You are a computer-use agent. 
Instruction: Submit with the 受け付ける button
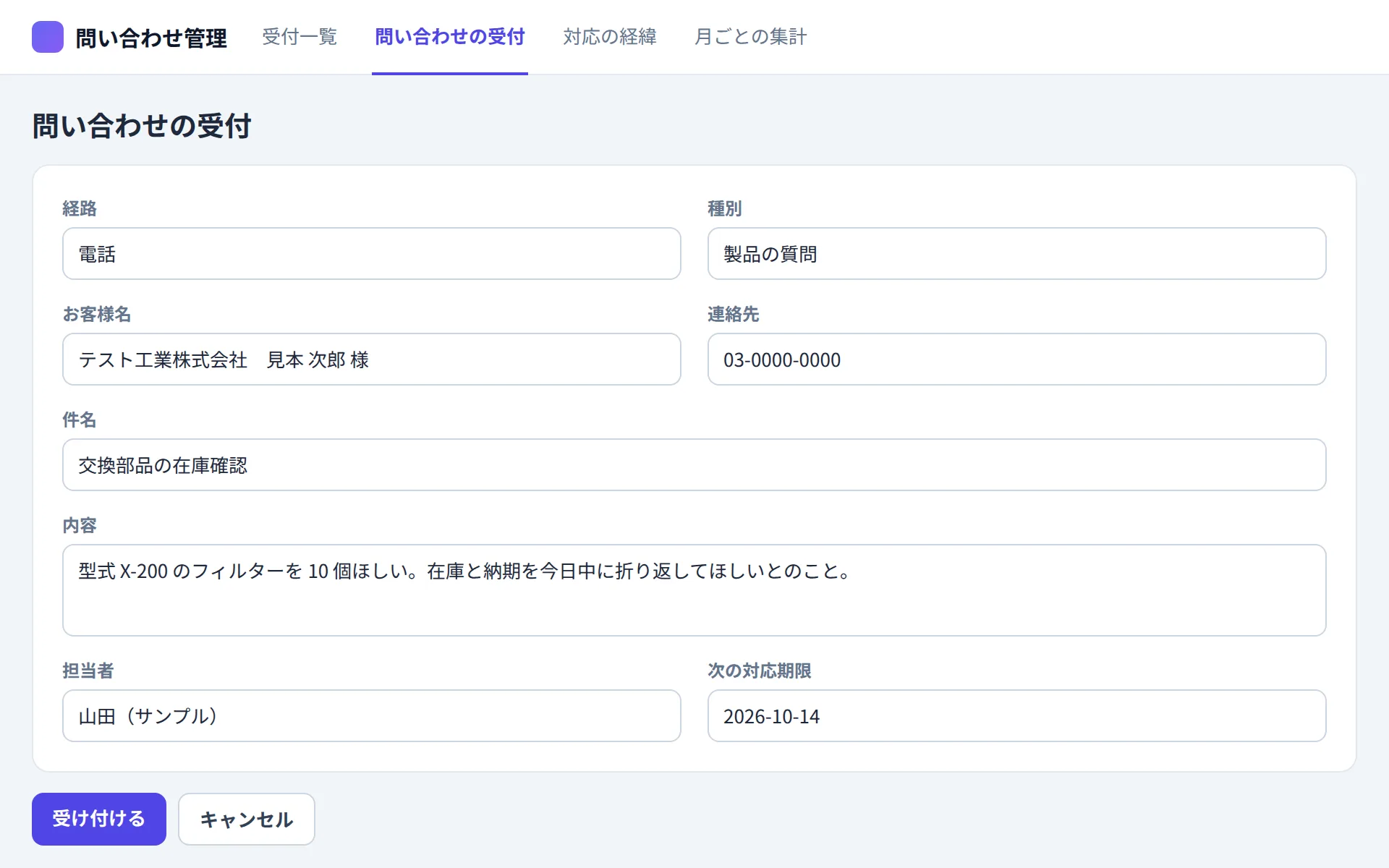coord(99,819)
